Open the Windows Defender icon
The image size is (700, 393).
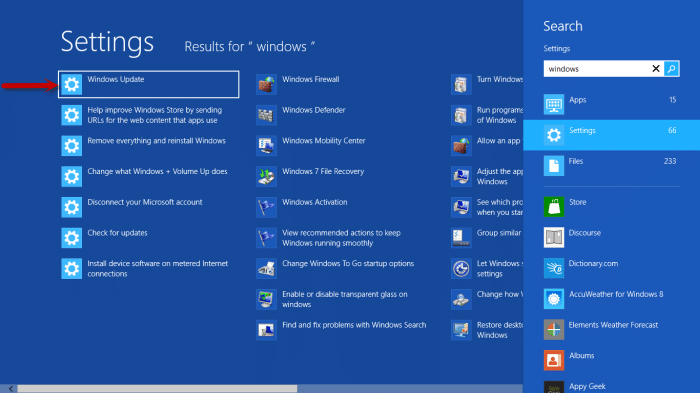266,115
